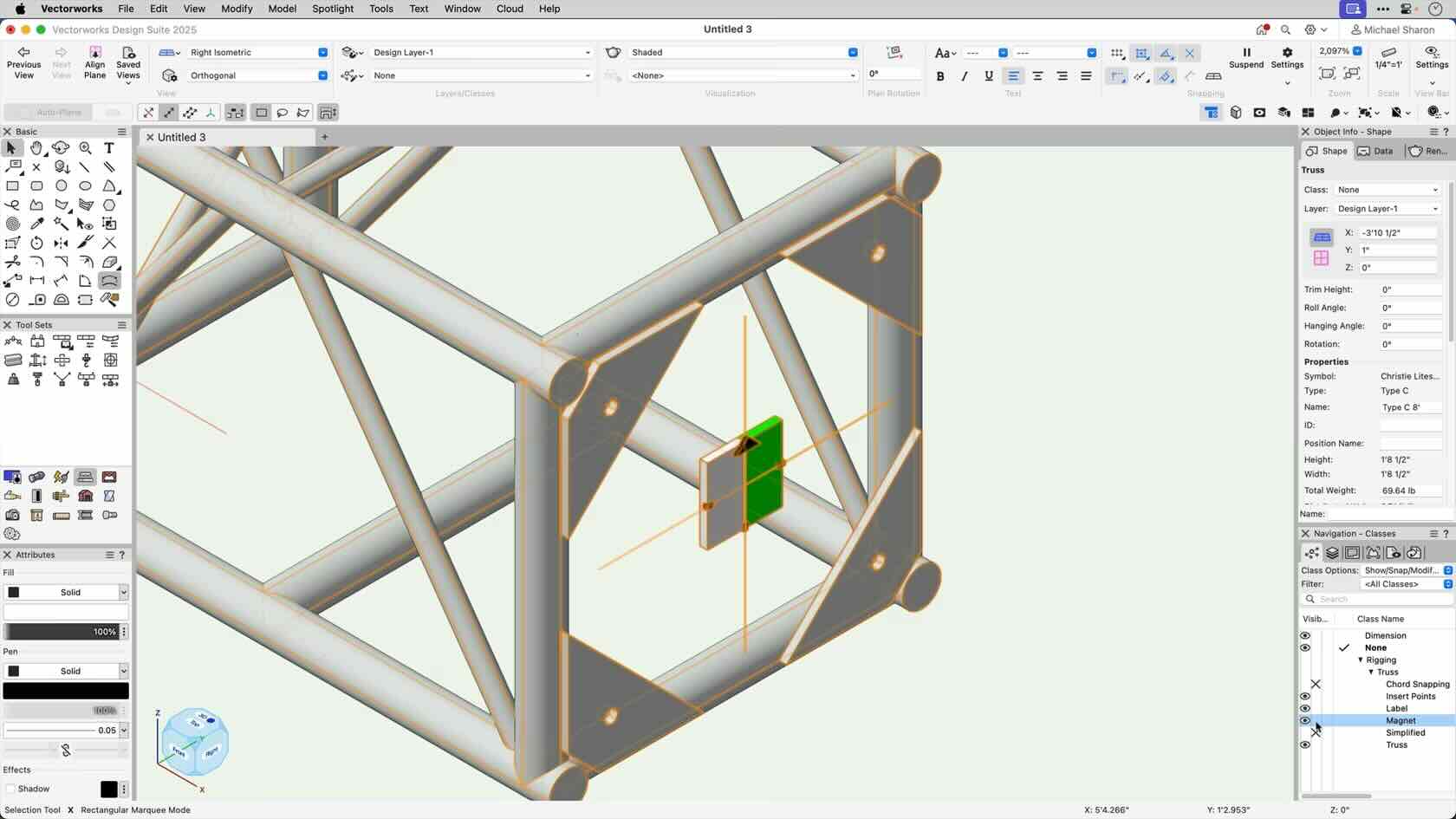This screenshot has width=1456, height=819.
Task: Click Michael Sharon account button
Action: (1393, 29)
